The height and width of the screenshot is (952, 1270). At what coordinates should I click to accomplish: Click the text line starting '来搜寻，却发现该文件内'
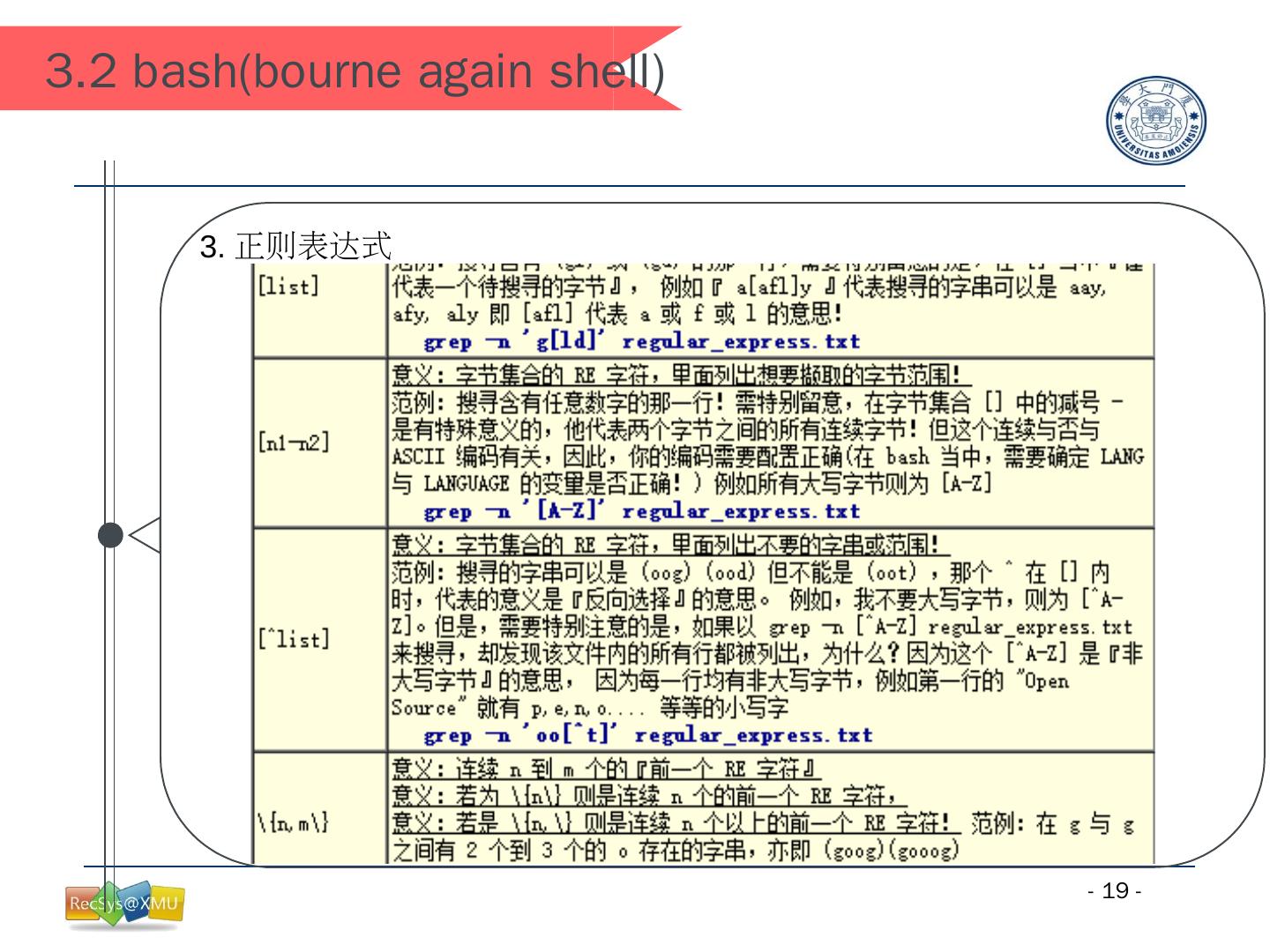click(767, 654)
